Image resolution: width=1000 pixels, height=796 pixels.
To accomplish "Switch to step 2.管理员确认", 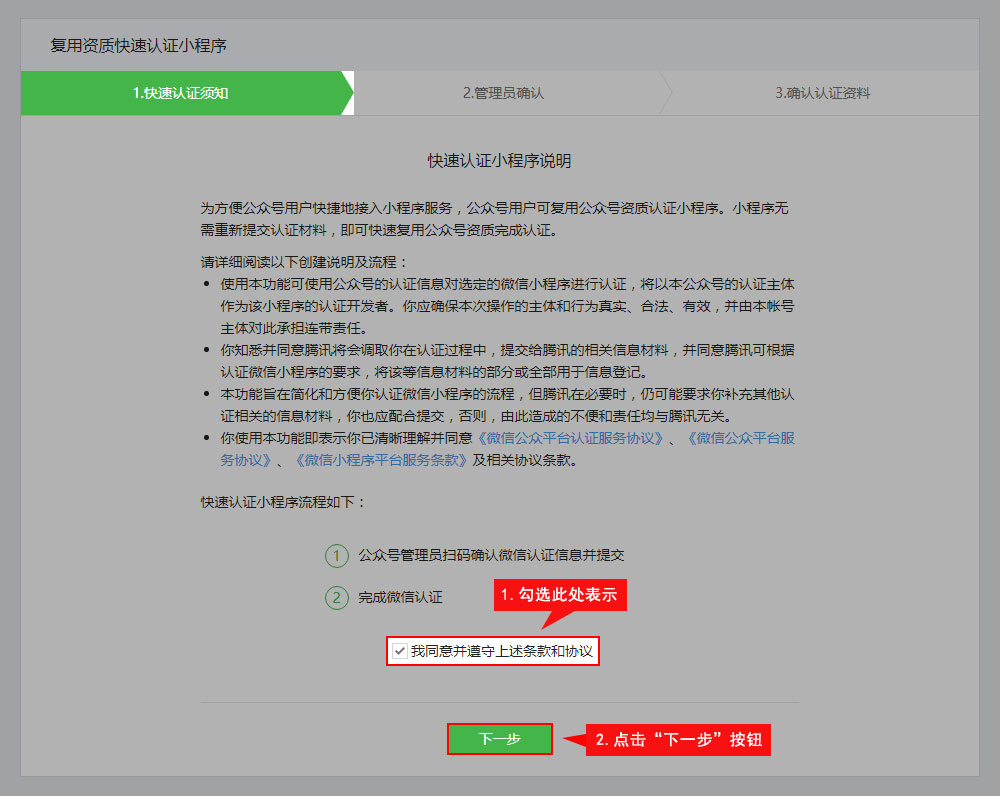I will (503, 93).
